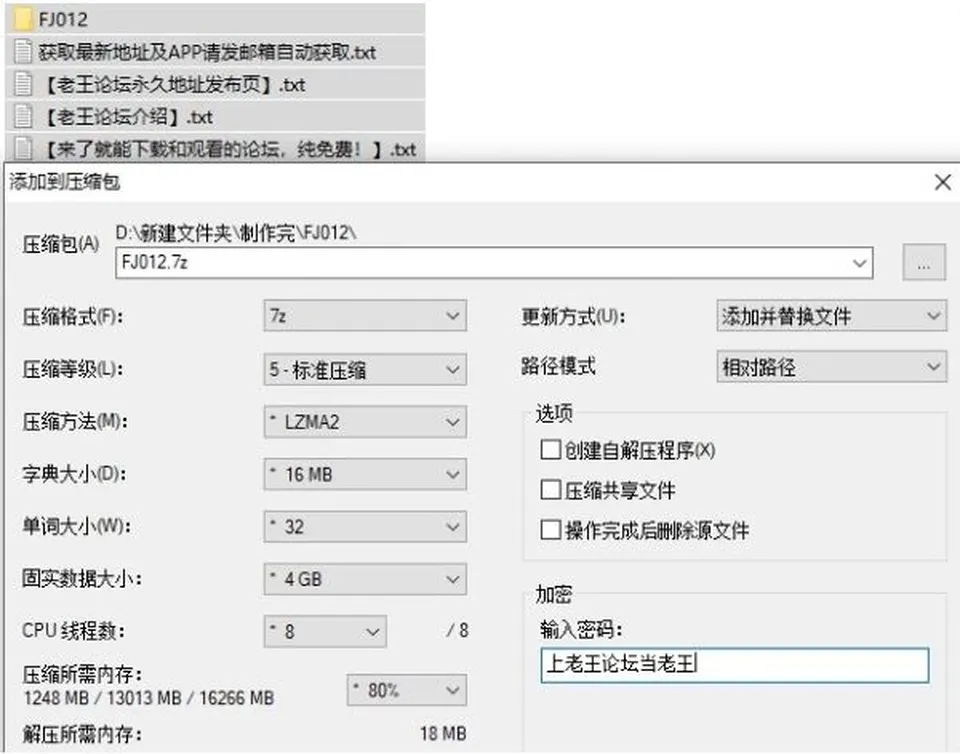Click the icon of 【老王论坛介绍】.txt
960x754 pixels.
point(23,116)
